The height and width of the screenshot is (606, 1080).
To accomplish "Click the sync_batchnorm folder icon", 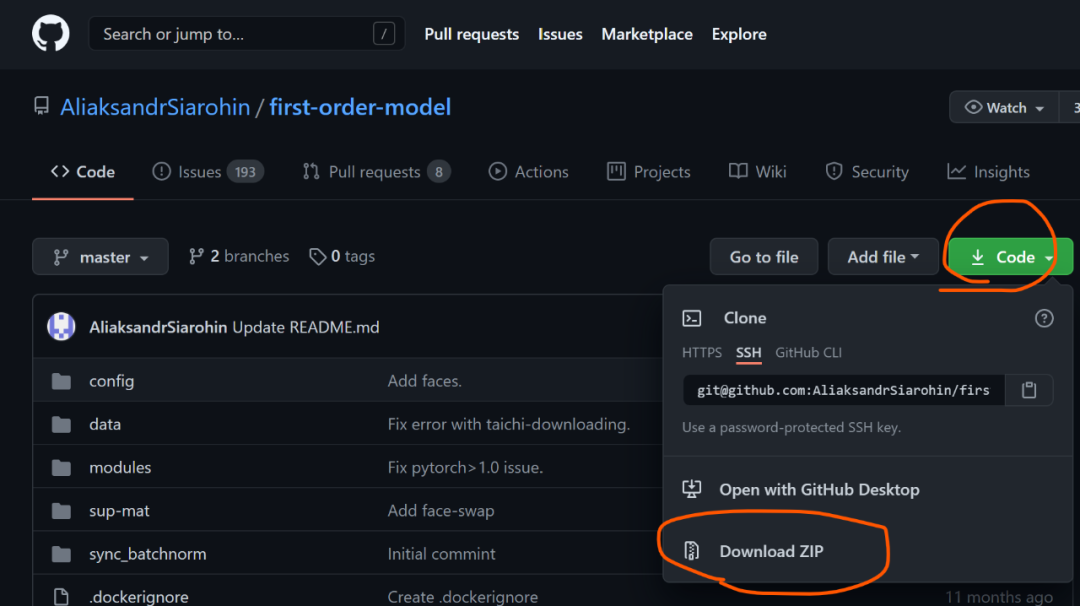I will [61, 554].
